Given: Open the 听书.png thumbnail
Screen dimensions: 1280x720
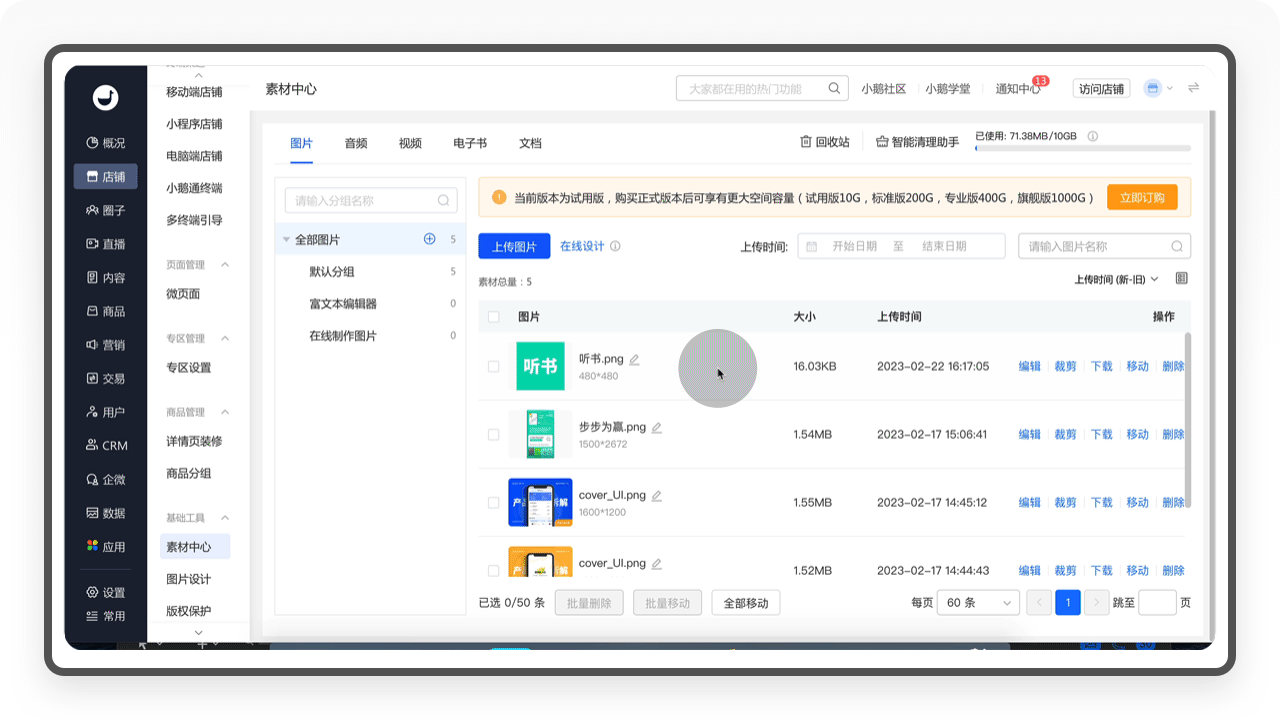Looking at the screenshot, I should [x=540, y=366].
